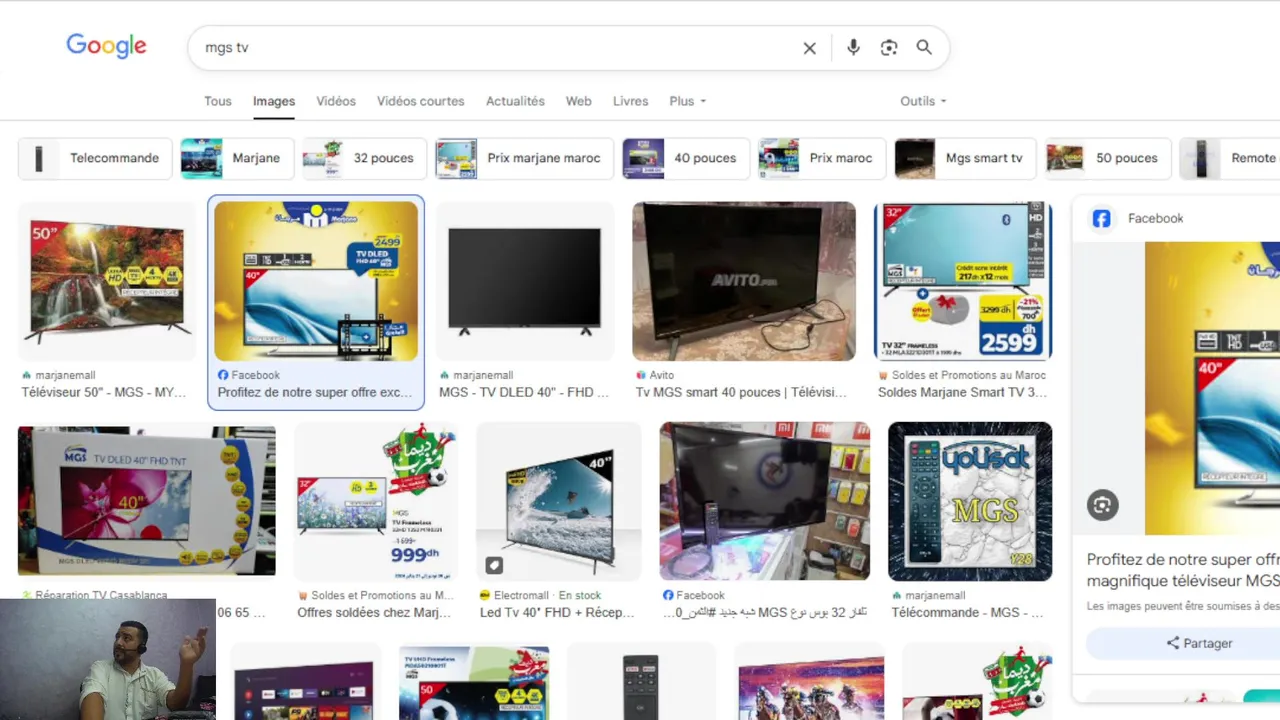Screen dimensions: 1280x720
Task: Open the 999 dh offer thumbnail
Action: tap(376, 501)
